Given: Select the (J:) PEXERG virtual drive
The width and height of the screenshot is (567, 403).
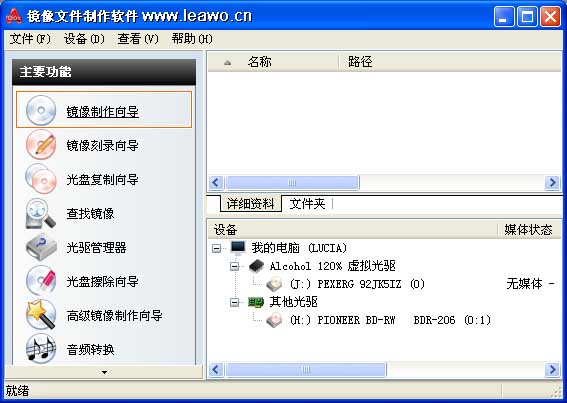Looking at the screenshot, I should [x=357, y=284].
